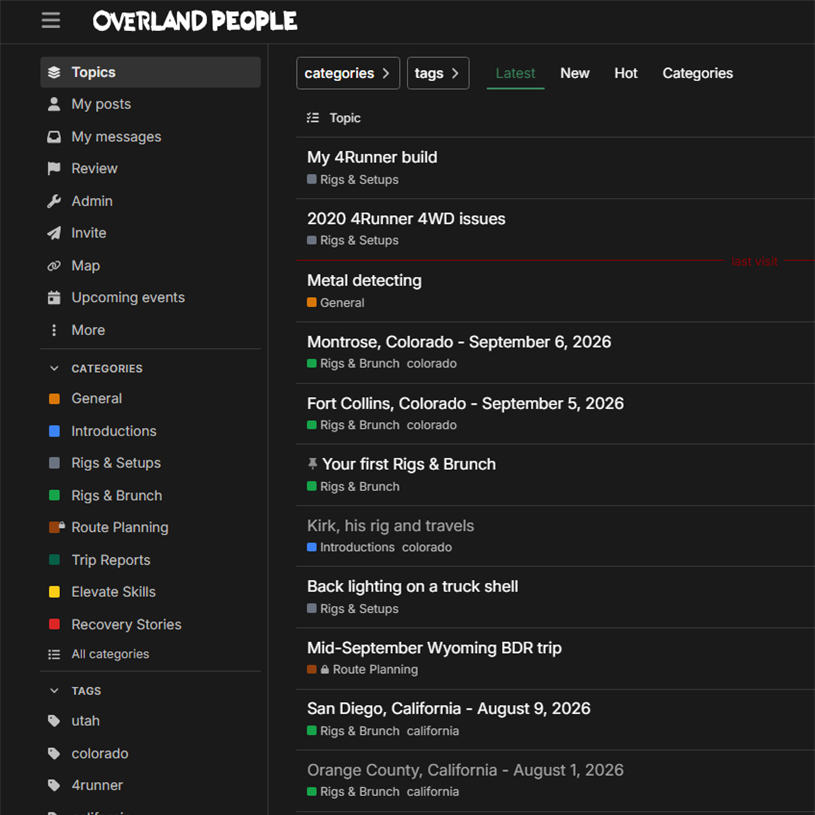Click the Topic column header
The width and height of the screenshot is (815, 815).
pyautogui.click(x=345, y=118)
